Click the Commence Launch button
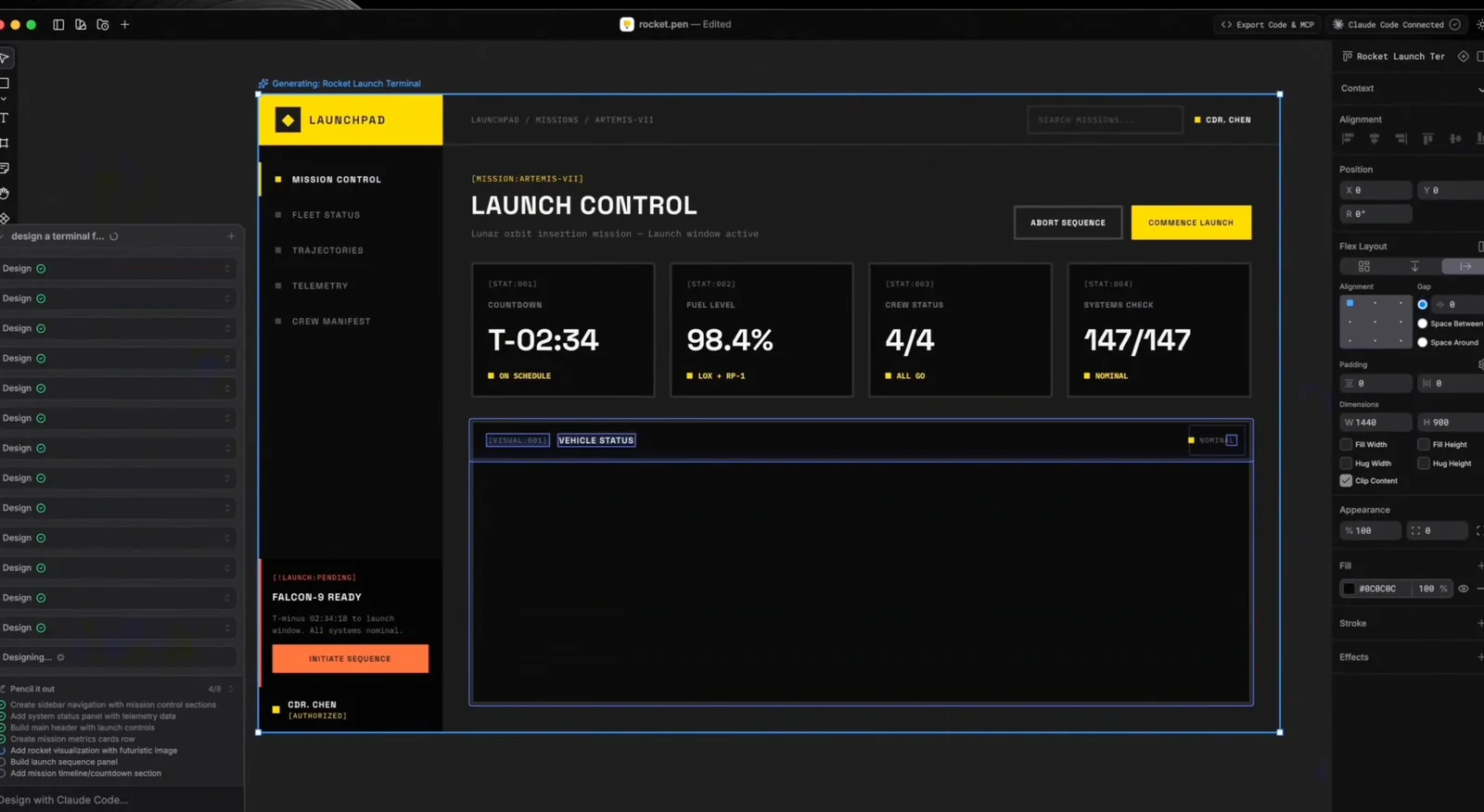The image size is (1484, 812). click(x=1190, y=222)
